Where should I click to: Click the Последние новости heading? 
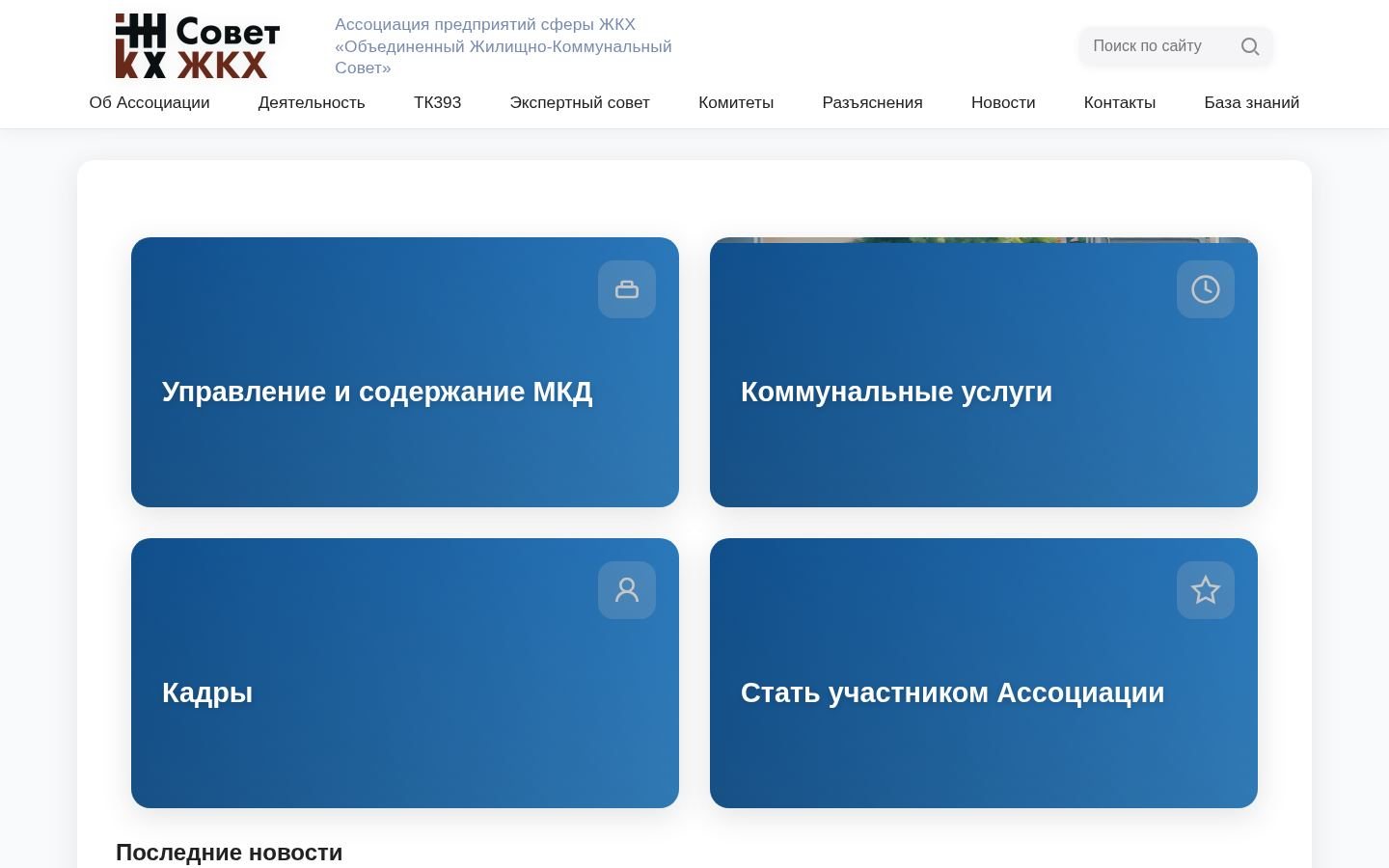[x=230, y=853]
